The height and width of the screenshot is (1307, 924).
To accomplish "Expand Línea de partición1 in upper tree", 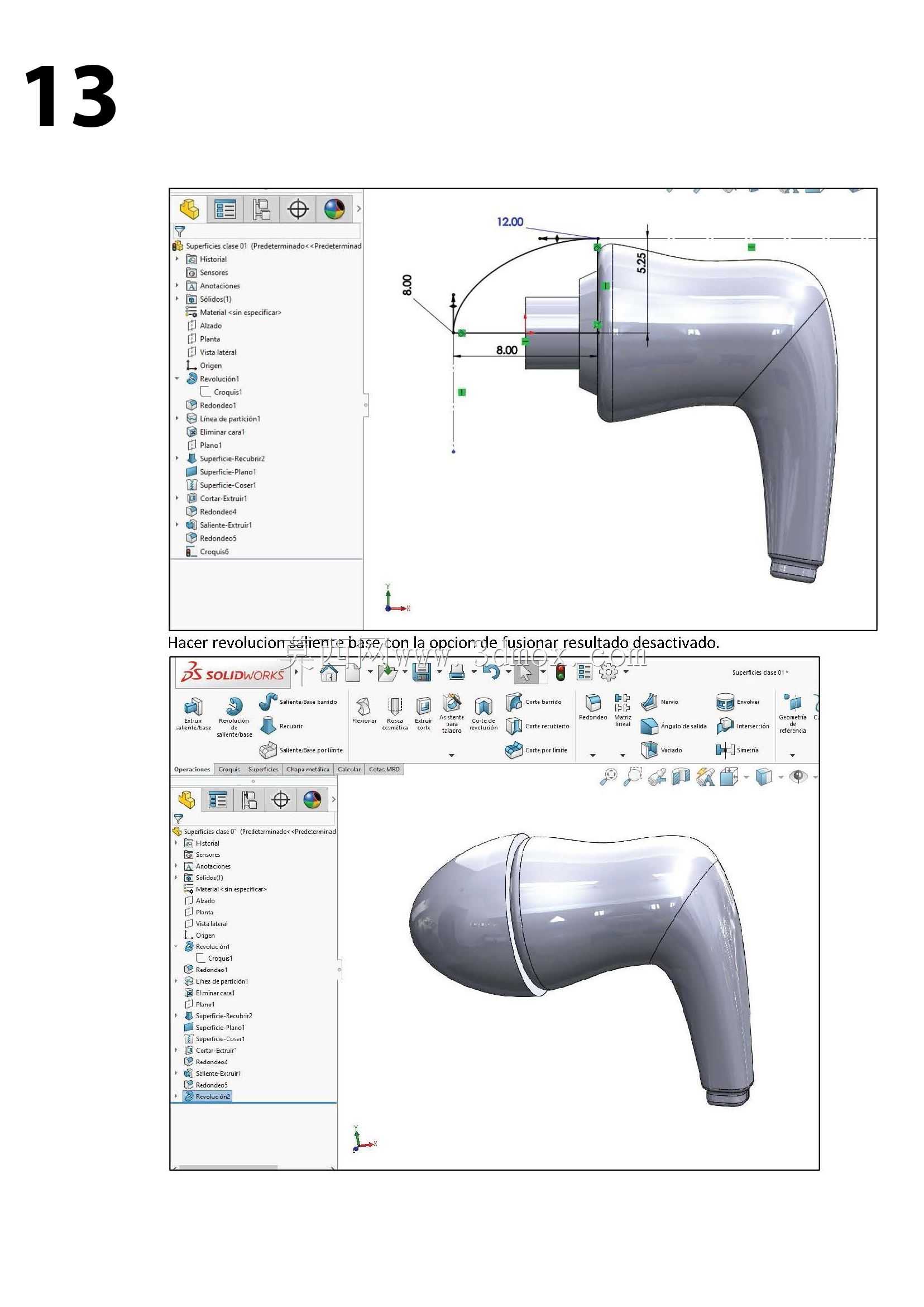I will coord(177,418).
